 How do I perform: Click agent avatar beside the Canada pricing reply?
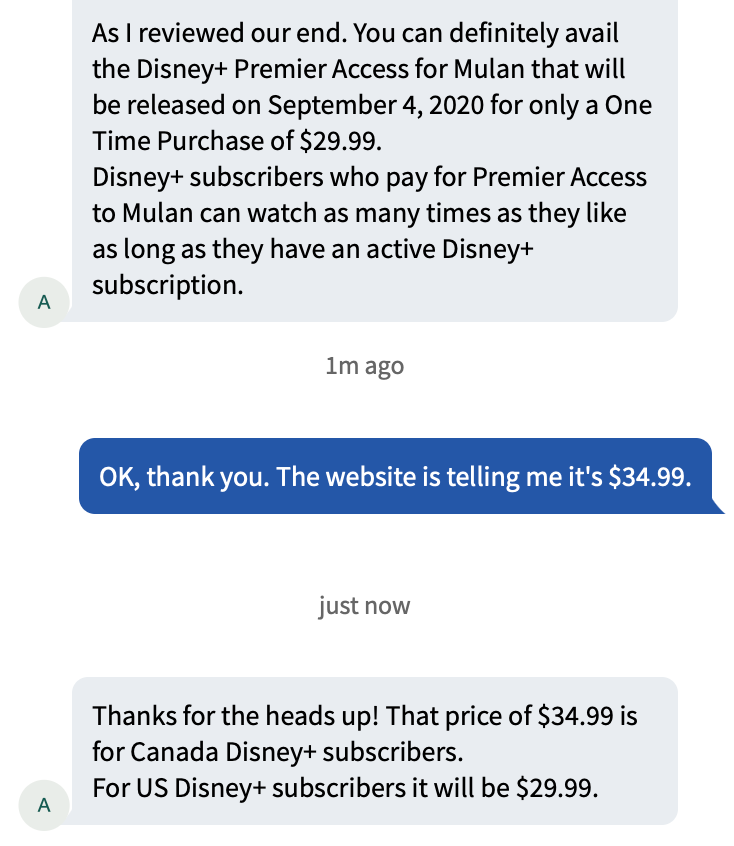(43, 804)
